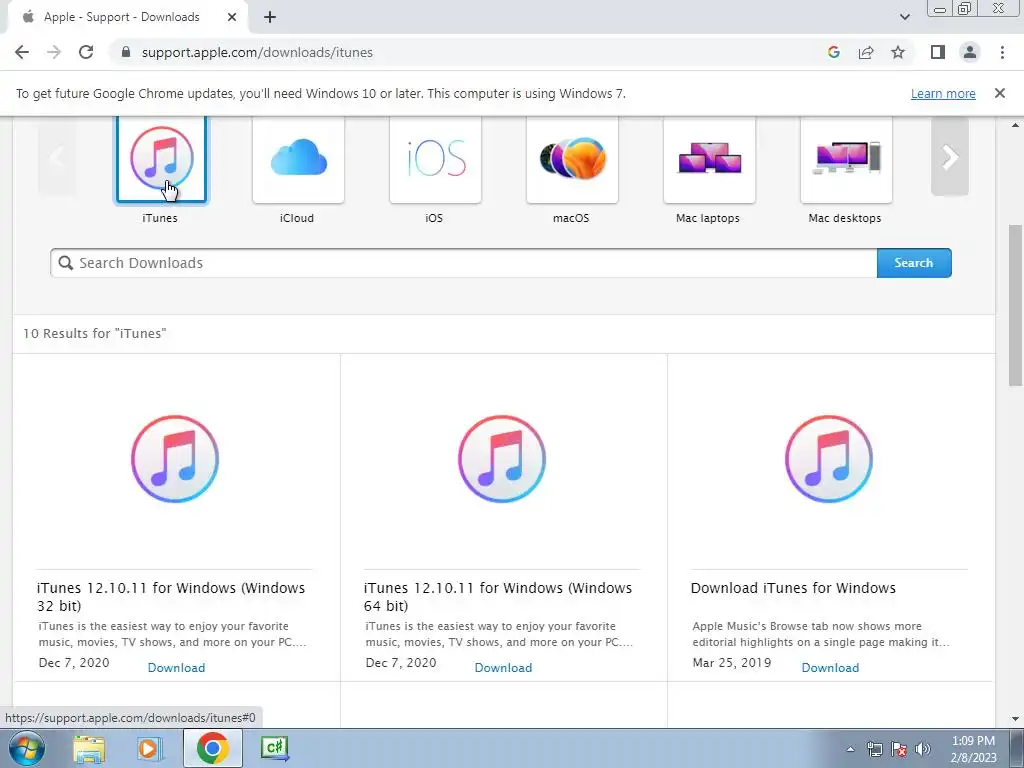Click the iTunes 64 bit card image
This screenshot has height=768, width=1024.
(x=502, y=459)
